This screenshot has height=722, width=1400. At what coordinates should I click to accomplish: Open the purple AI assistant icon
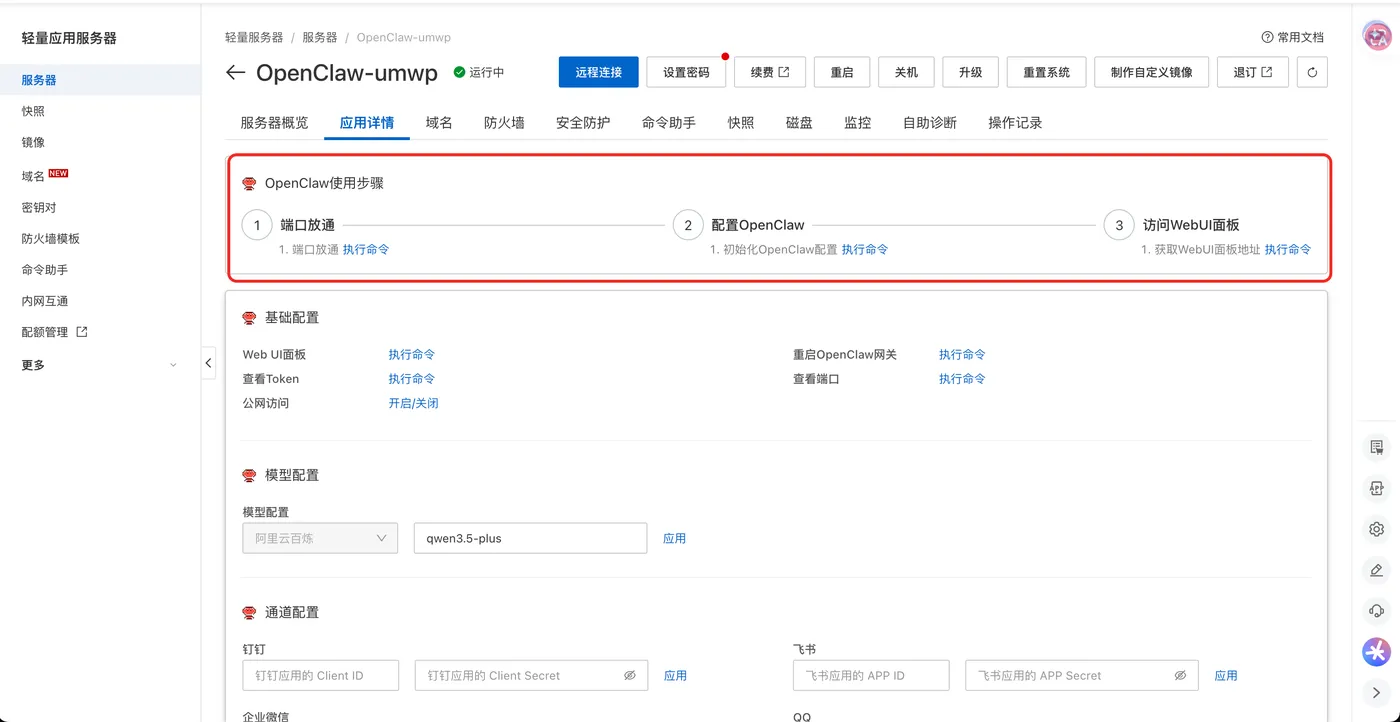pyautogui.click(x=1377, y=652)
